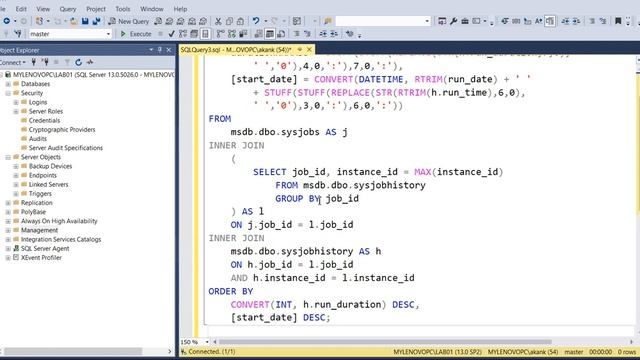Expand the SQL Server Agent node
640x360 pixels.
point(8,249)
